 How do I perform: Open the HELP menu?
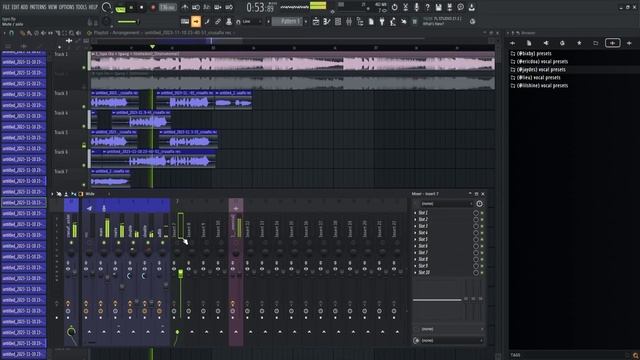click(93, 7)
